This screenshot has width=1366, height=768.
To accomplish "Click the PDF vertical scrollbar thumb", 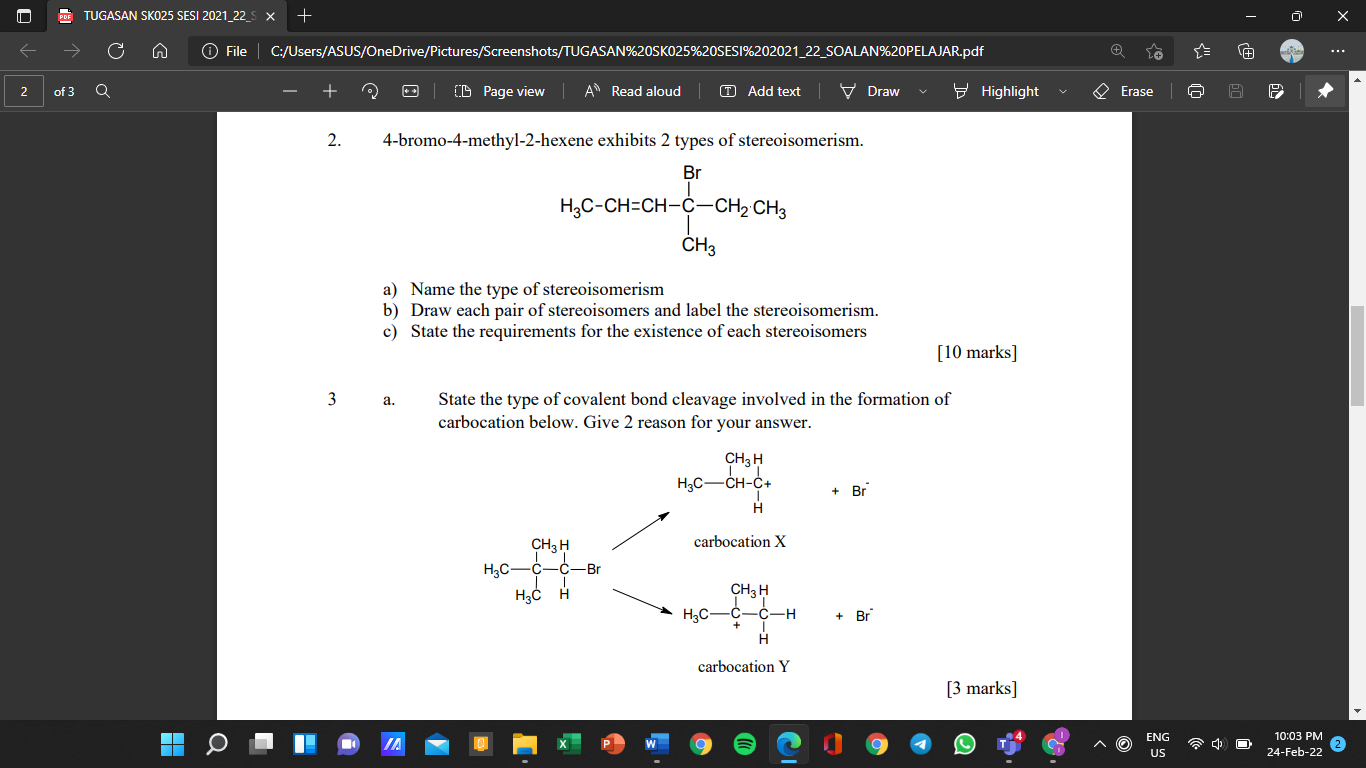I will (1357, 355).
